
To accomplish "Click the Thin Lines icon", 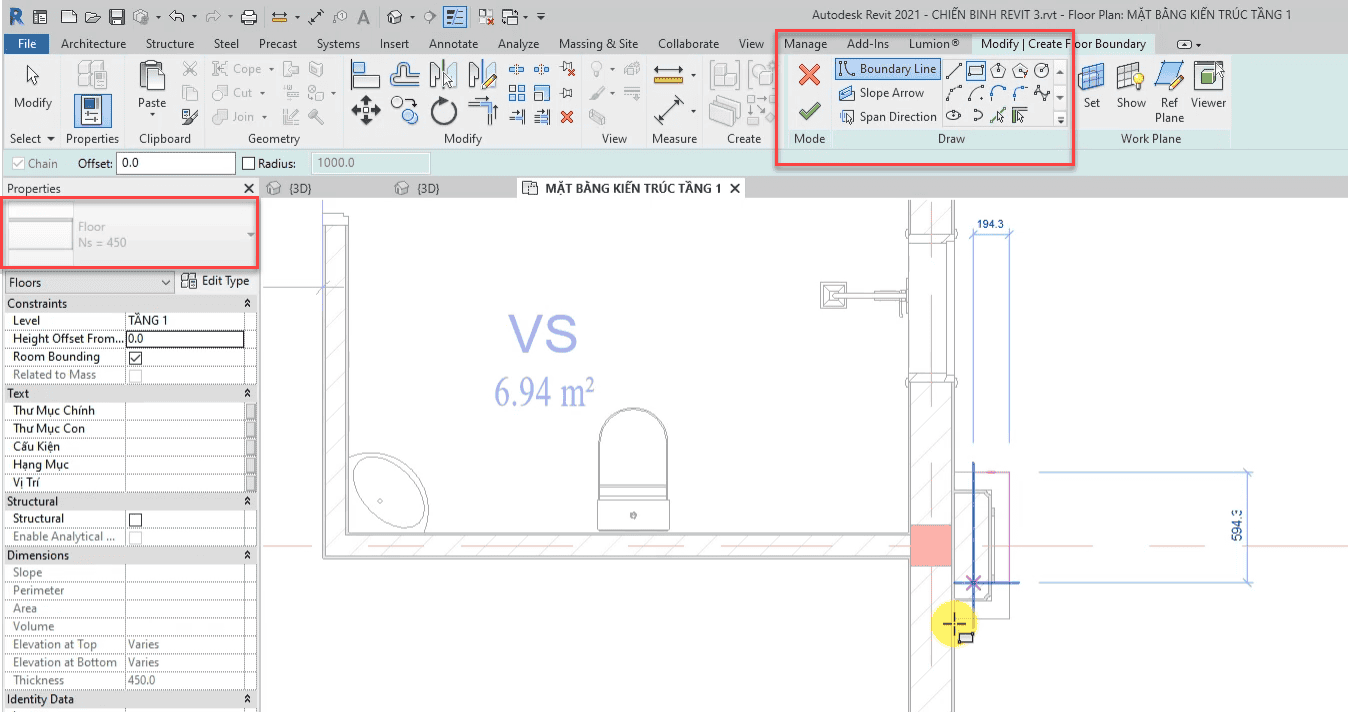I will coord(454,17).
